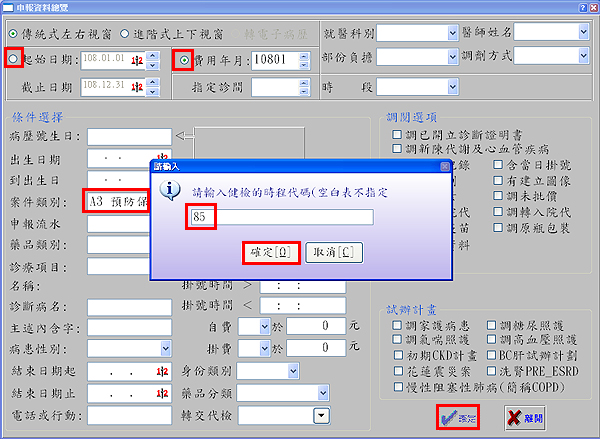Select the 起始日期 radio button
The height and width of the screenshot is (439, 600).
pos(13,60)
